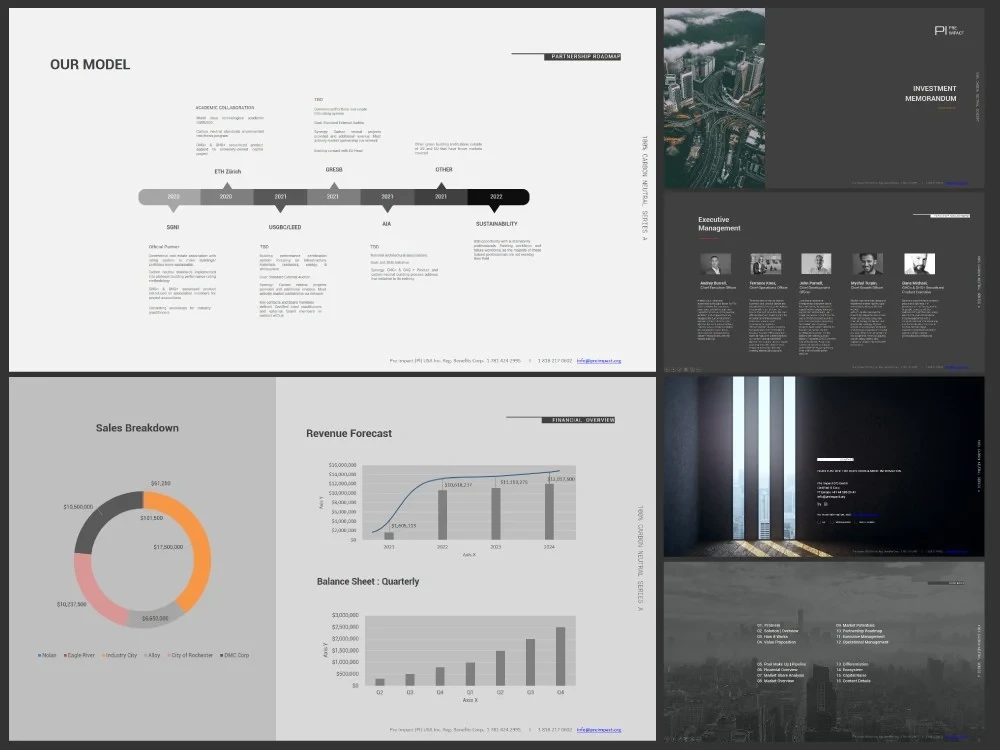This screenshot has width=1000, height=750.
Task: Click the aerial city photo on cover slide
Action: coord(714,98)
